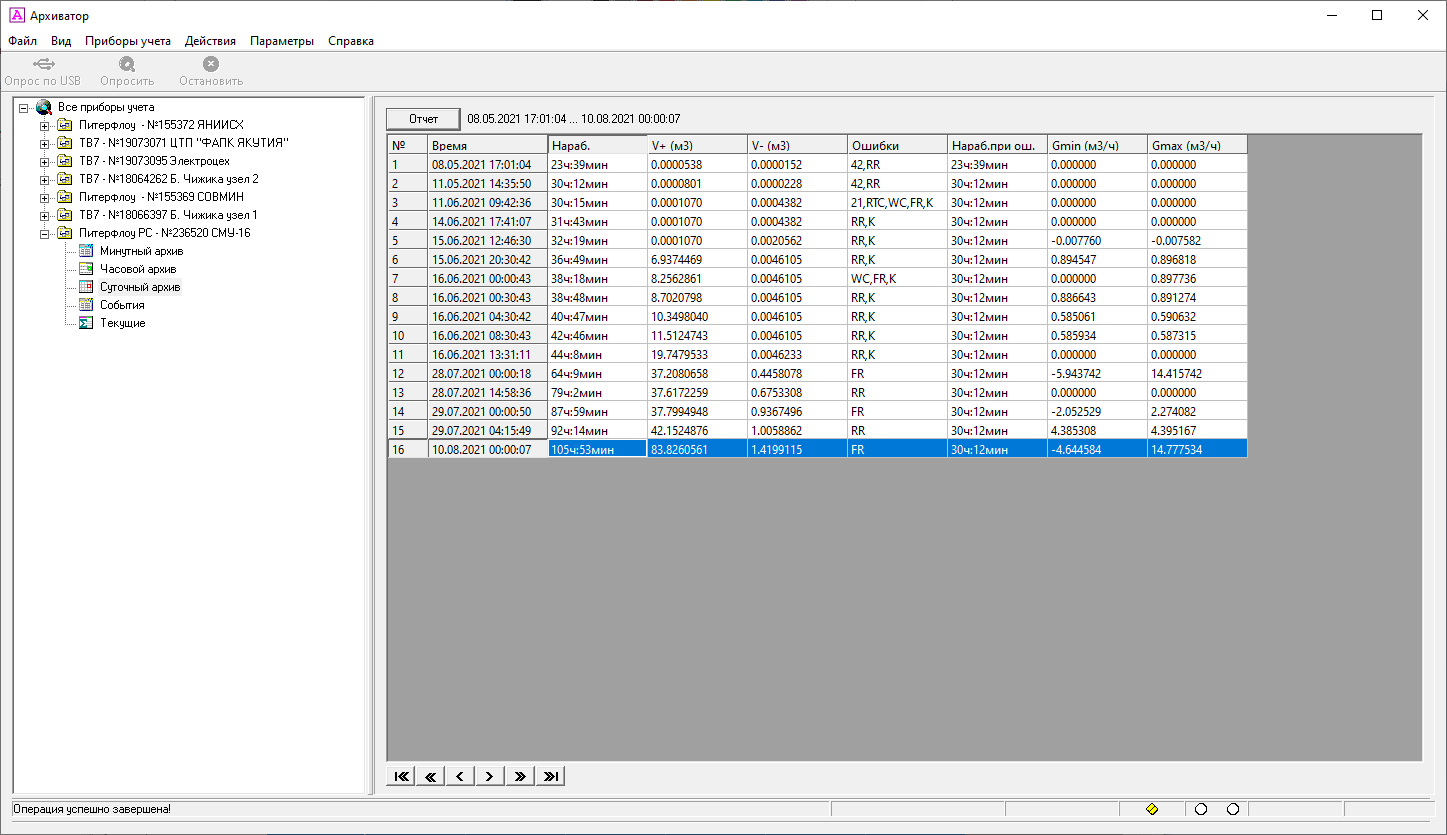Open the Действия menu

point(210,41)
